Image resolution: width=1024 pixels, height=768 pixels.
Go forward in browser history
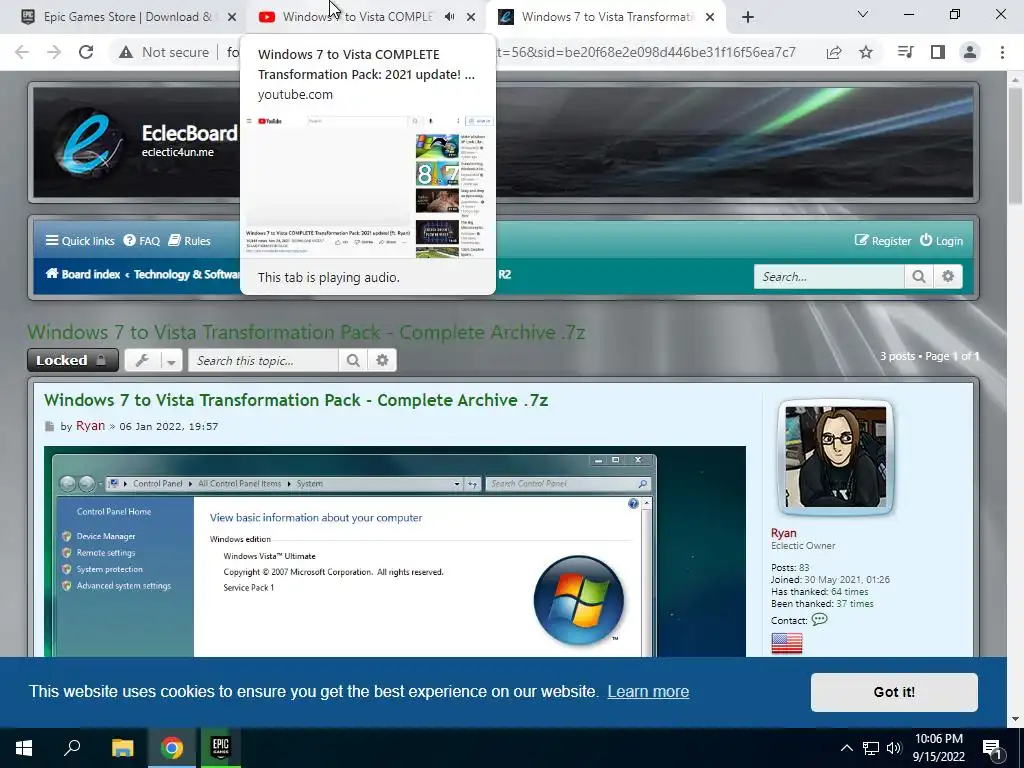pyautogui.click(x=54, y=52)
